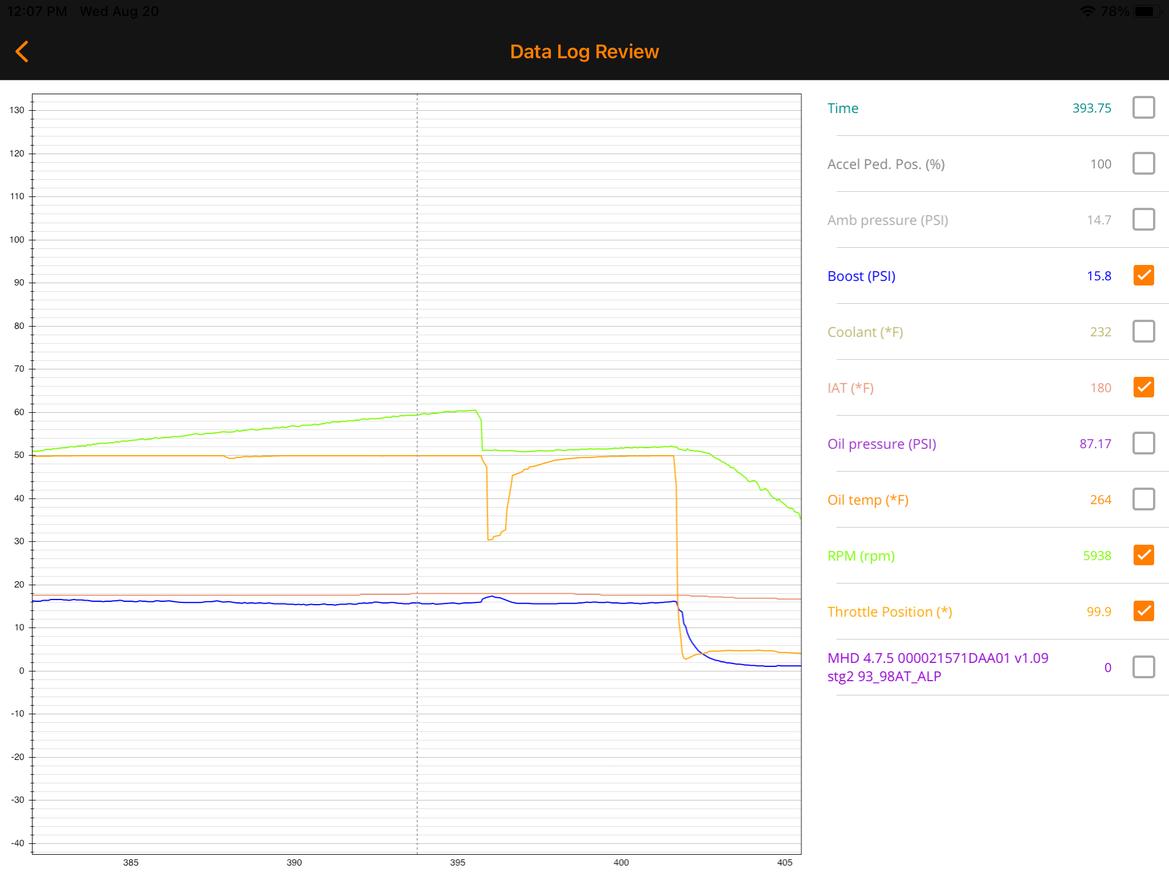This screenshot has height=877, width=1169.
Task: Tap the Data Log Review title
Action: click(584, 52)
